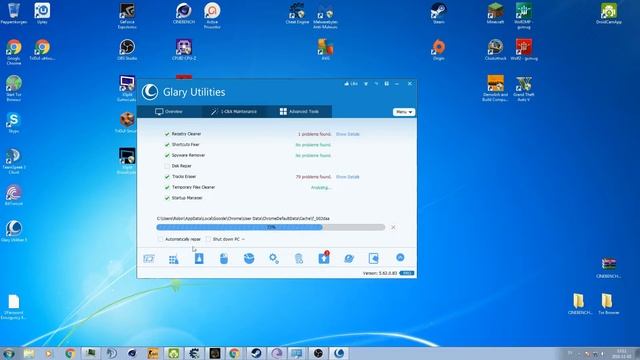The height and width of the screenshot is (360, 640).
Task: Open the mouse-shaped context menu manager icon
Action: click(224, 258)
